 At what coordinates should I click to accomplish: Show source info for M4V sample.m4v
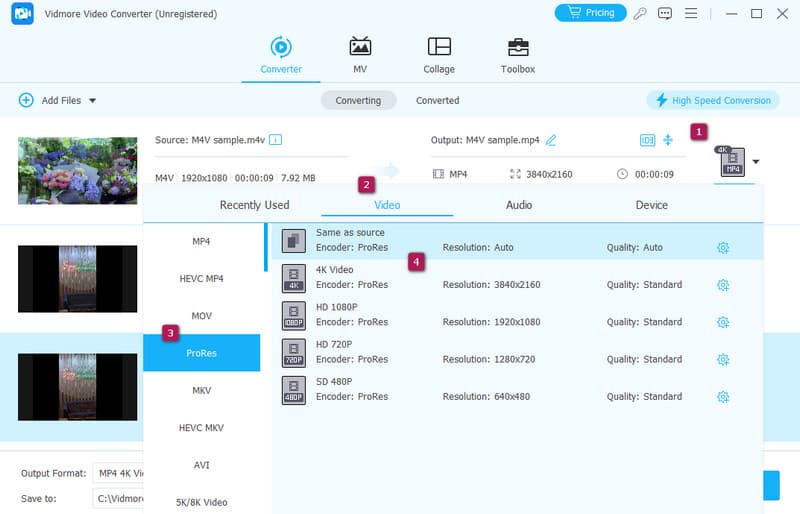coord(276,140)
